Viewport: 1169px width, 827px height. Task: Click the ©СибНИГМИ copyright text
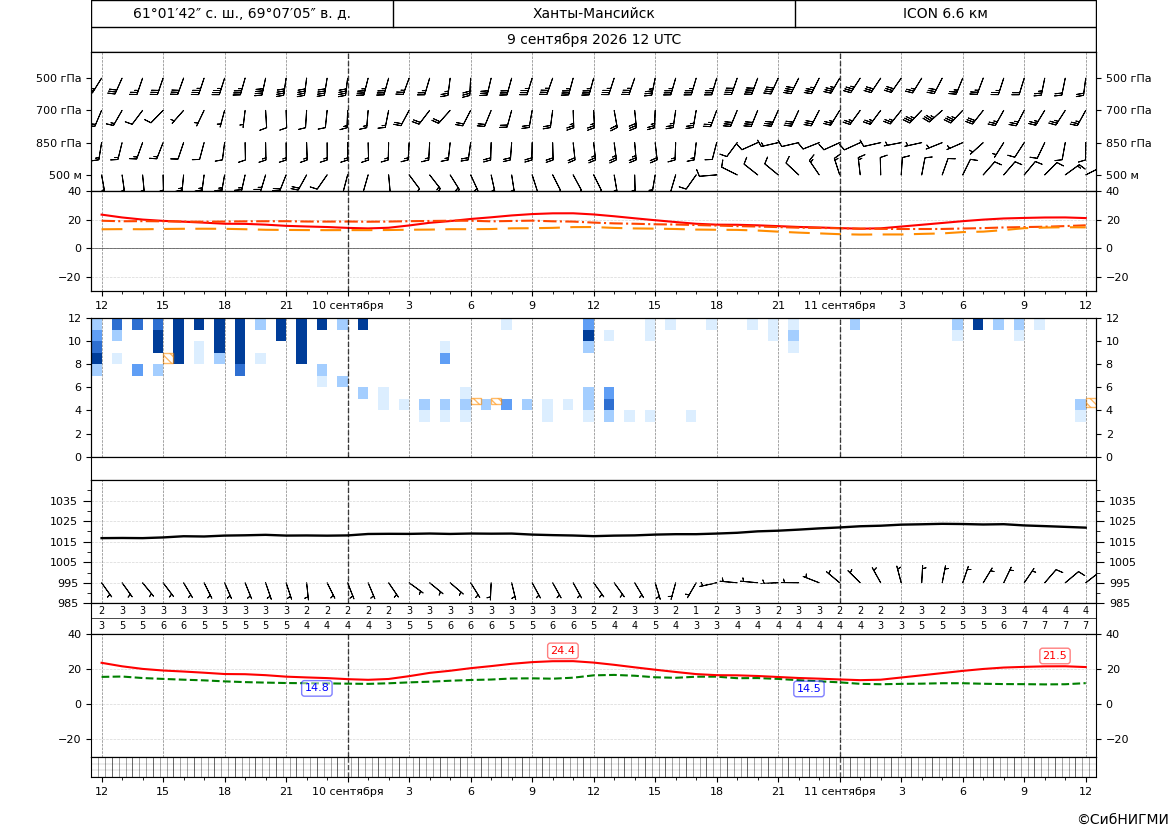click(1123, 819)
